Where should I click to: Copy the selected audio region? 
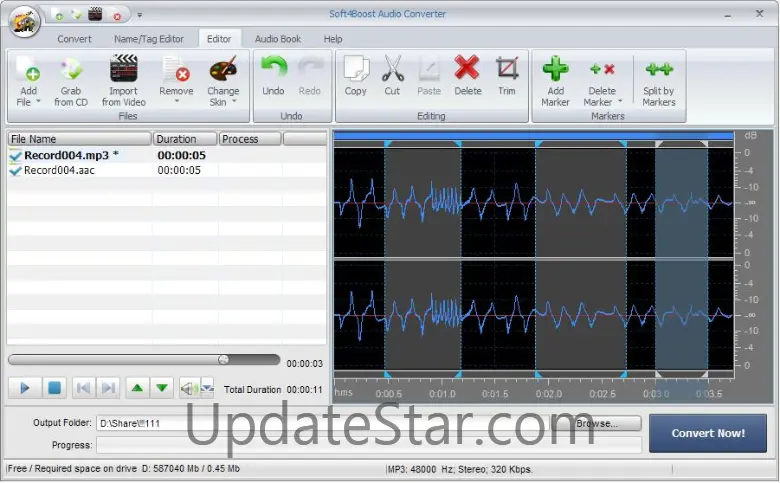point(356,69)
